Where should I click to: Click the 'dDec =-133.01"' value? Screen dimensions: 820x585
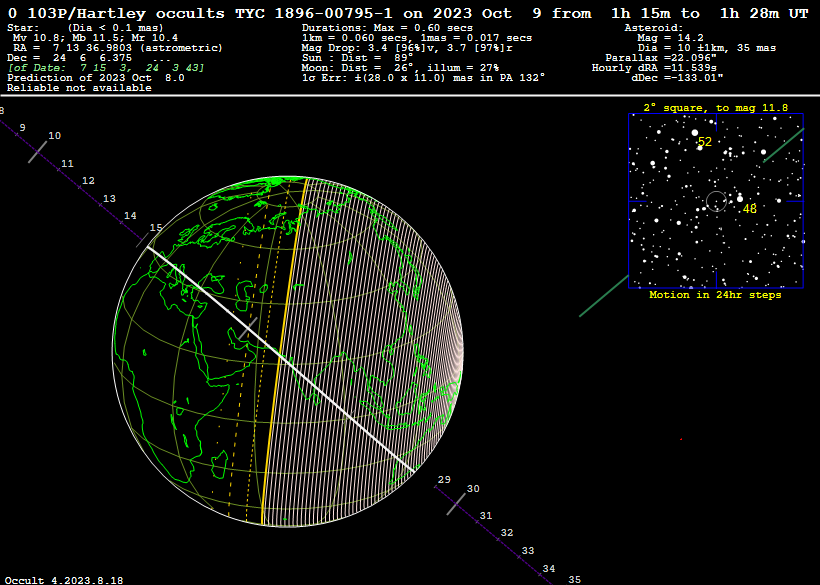(677, 77)
